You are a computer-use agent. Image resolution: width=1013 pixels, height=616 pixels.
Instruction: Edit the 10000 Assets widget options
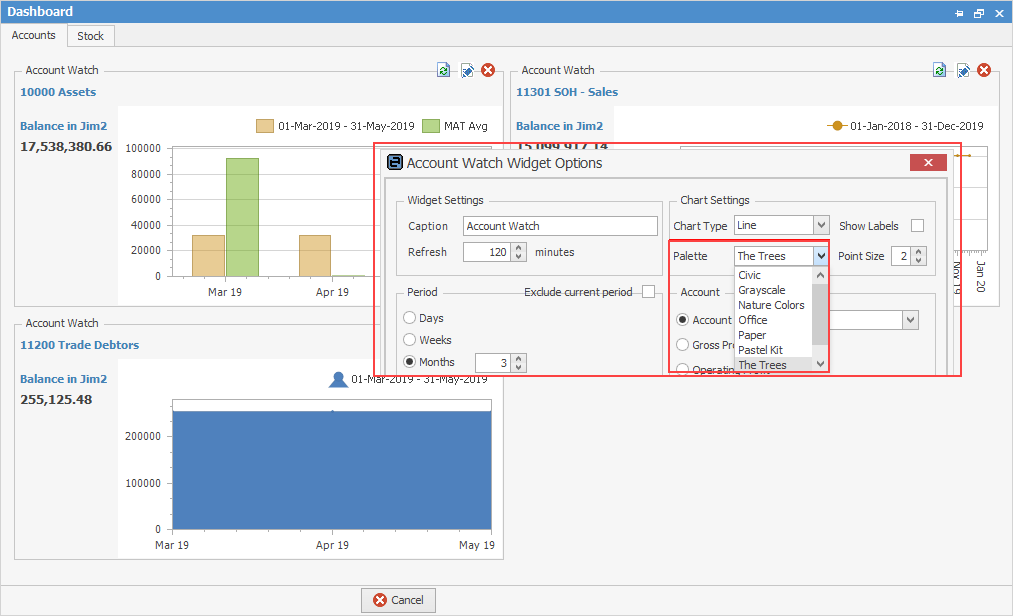(x=466, y=70)
